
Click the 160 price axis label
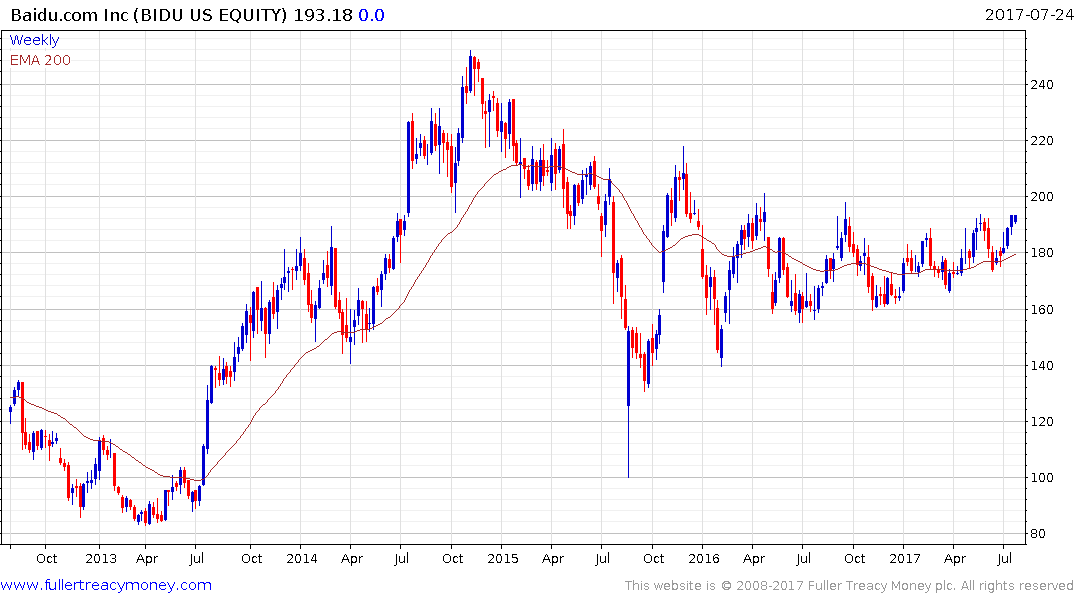click(x=1041, y=309)
